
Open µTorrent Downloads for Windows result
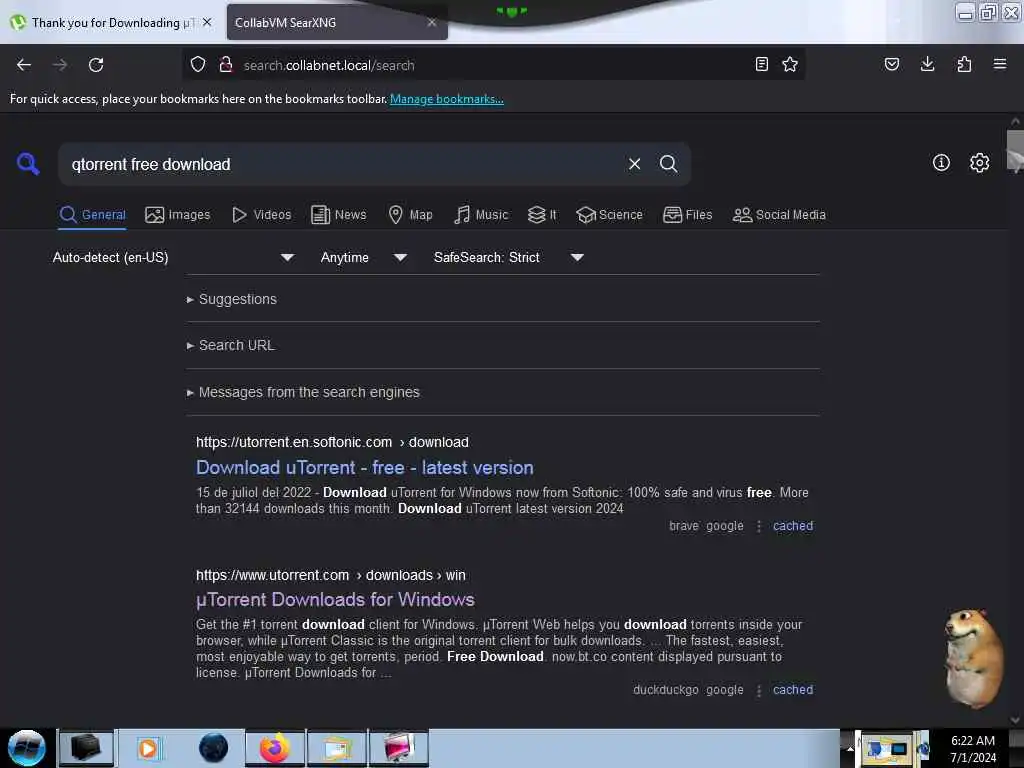pos(335,600)
